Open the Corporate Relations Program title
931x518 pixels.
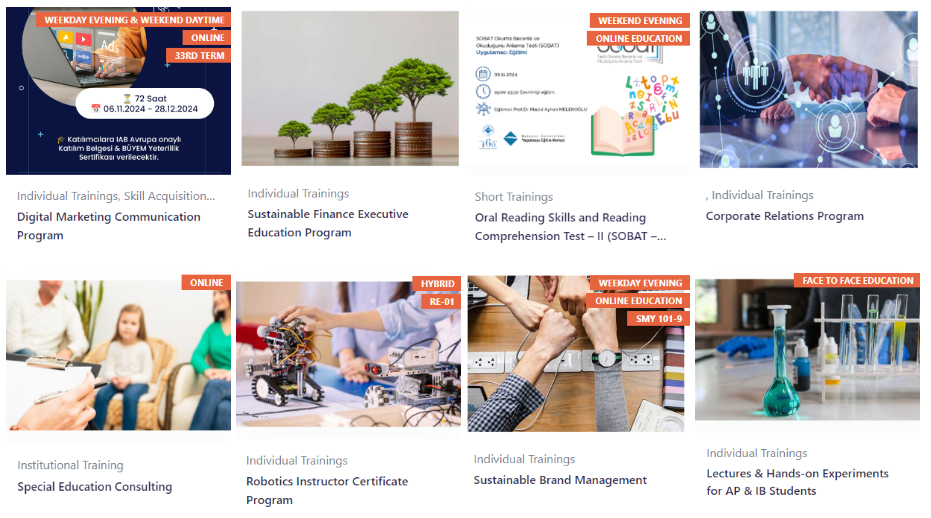pos(784,216)
